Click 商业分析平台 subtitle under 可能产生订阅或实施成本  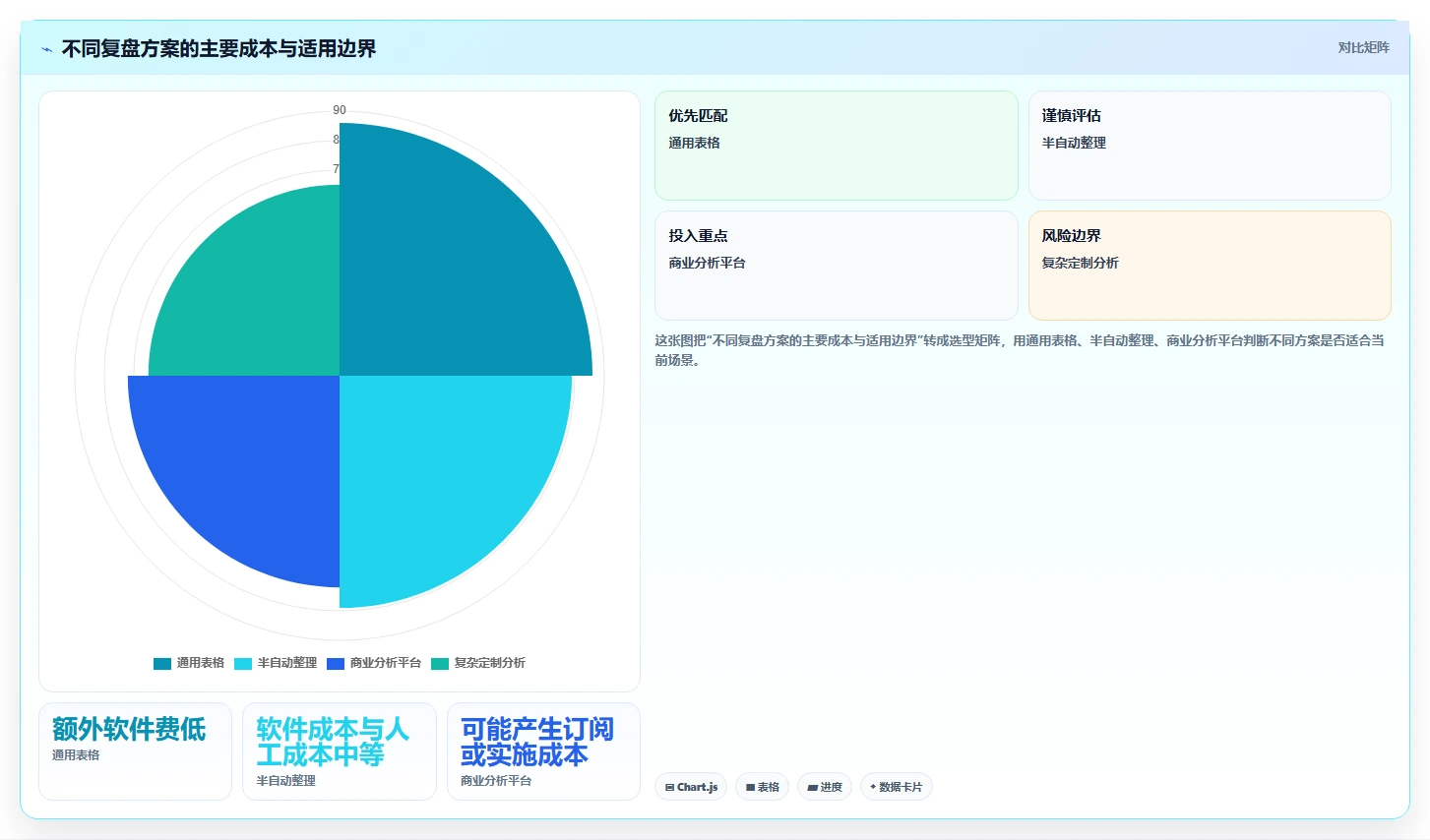(496, 781)
